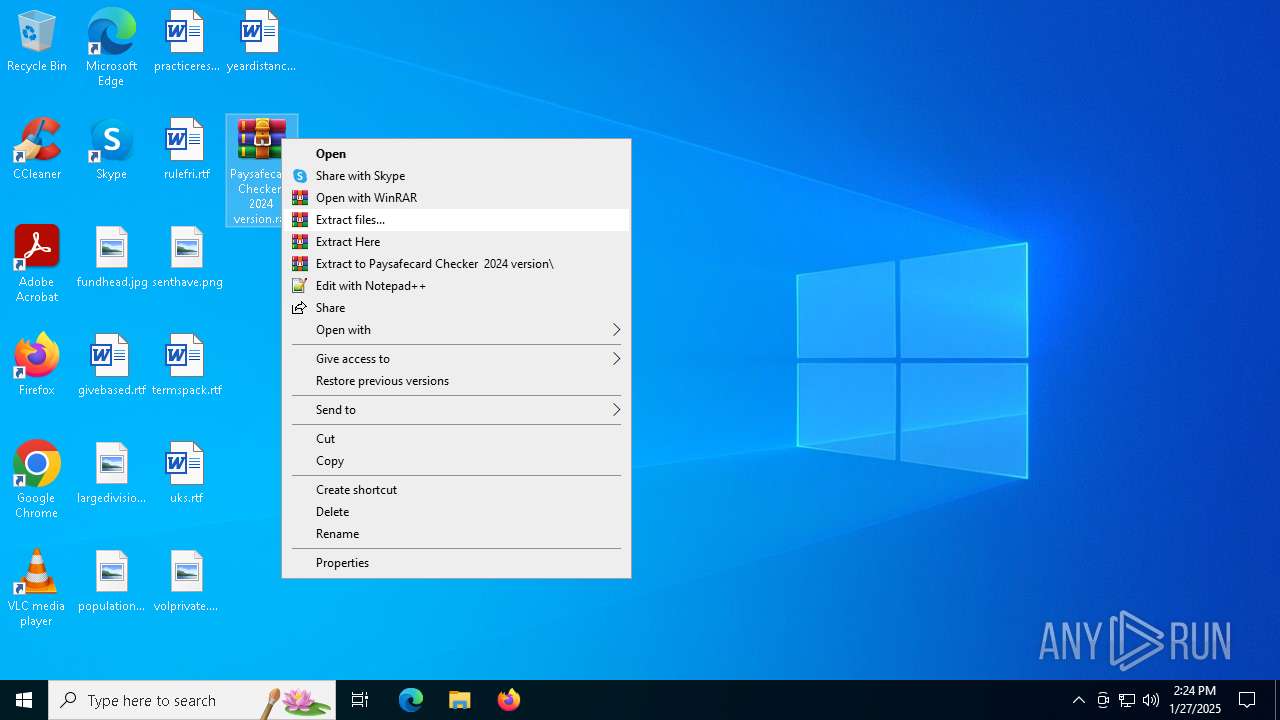Open File Explorer from the taskbar
The image size is (1280, 720).
coord(459,700)
